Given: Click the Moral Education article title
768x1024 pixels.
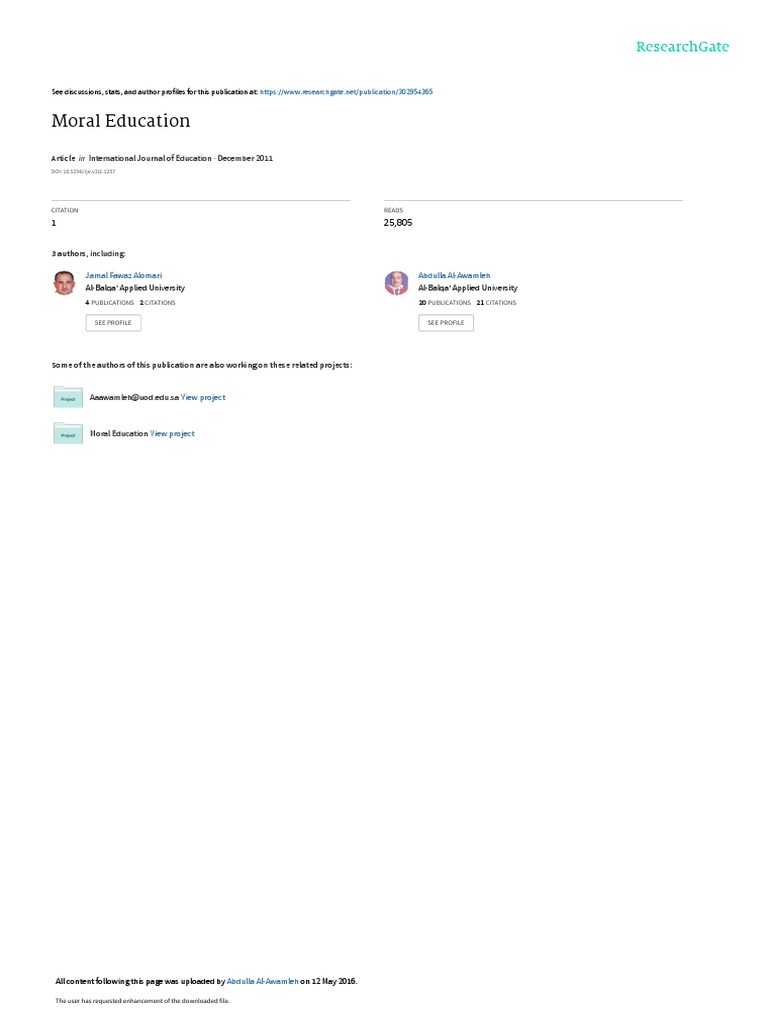Looking at the screenshot, I should pos(121,121).
